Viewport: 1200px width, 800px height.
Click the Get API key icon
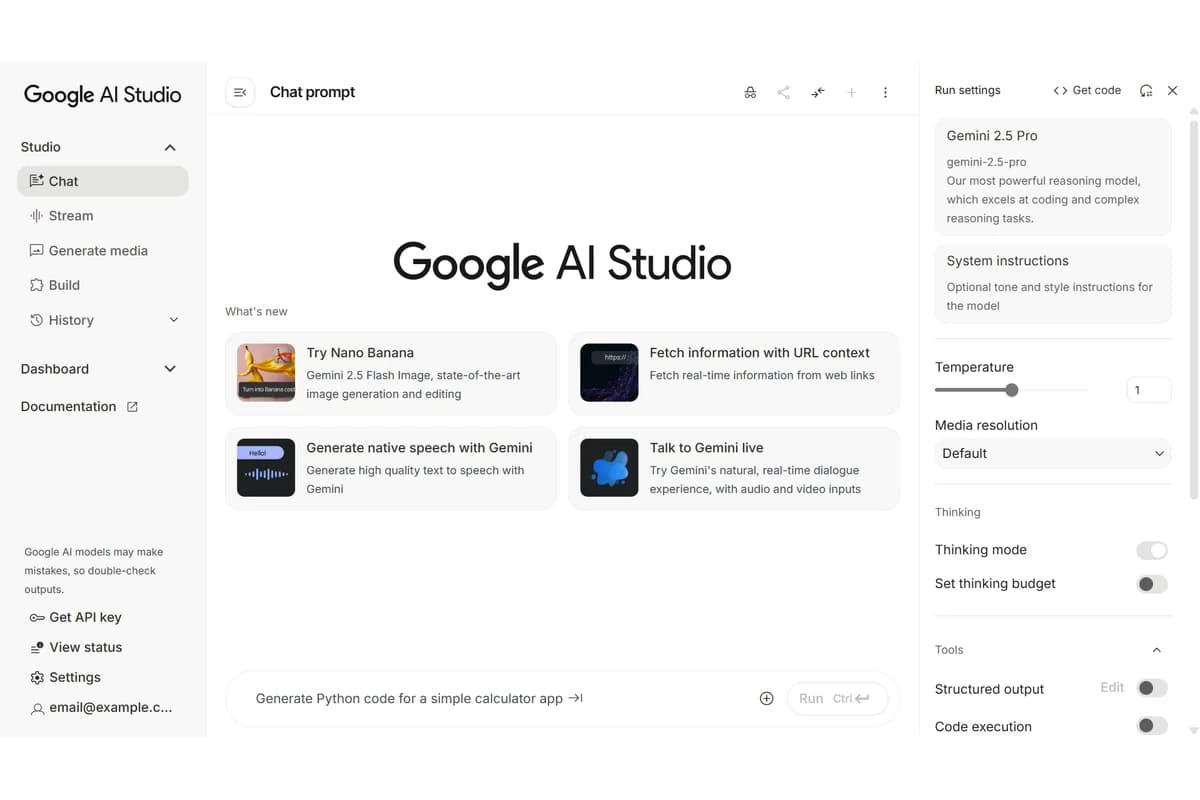click(x=37, y=618)
